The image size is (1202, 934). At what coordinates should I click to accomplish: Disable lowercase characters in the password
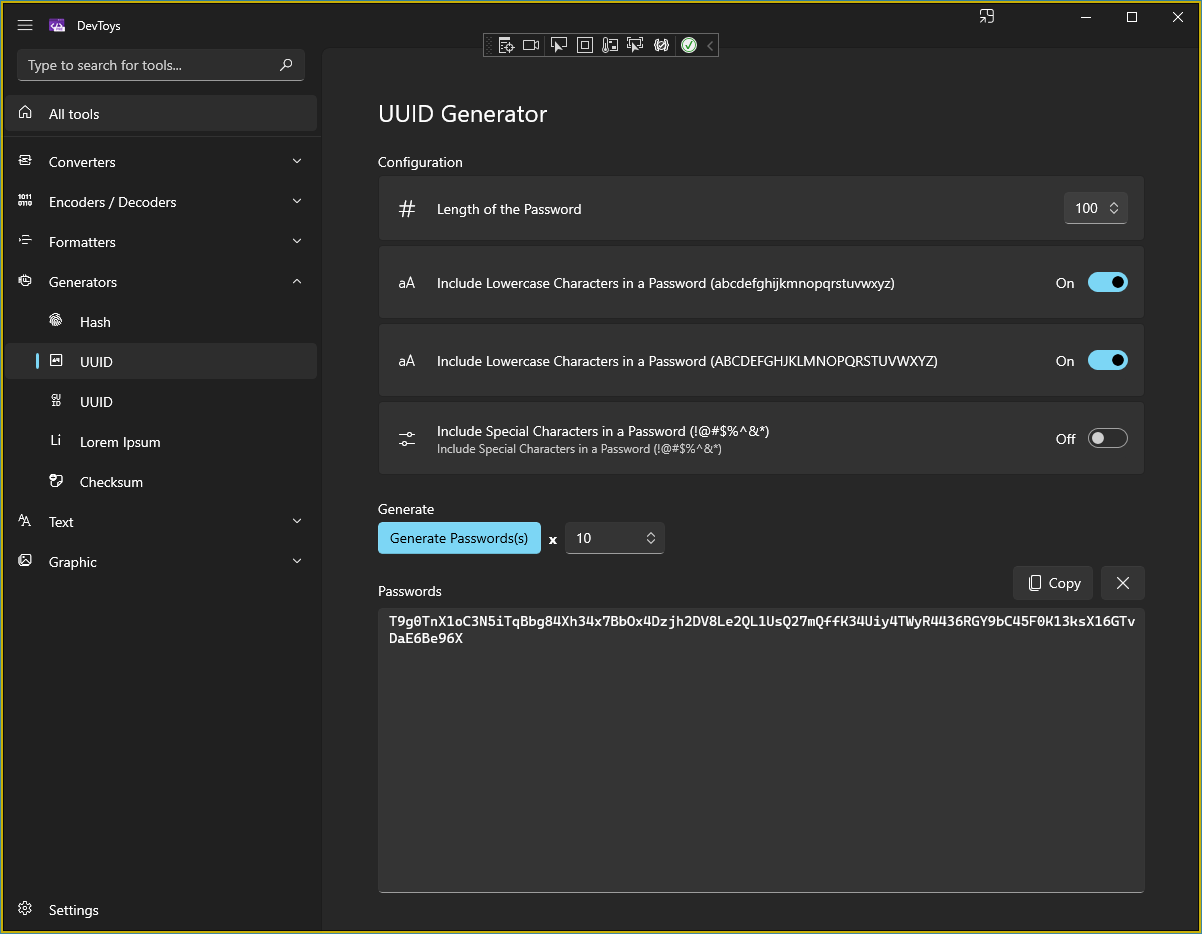[1107, 282]
